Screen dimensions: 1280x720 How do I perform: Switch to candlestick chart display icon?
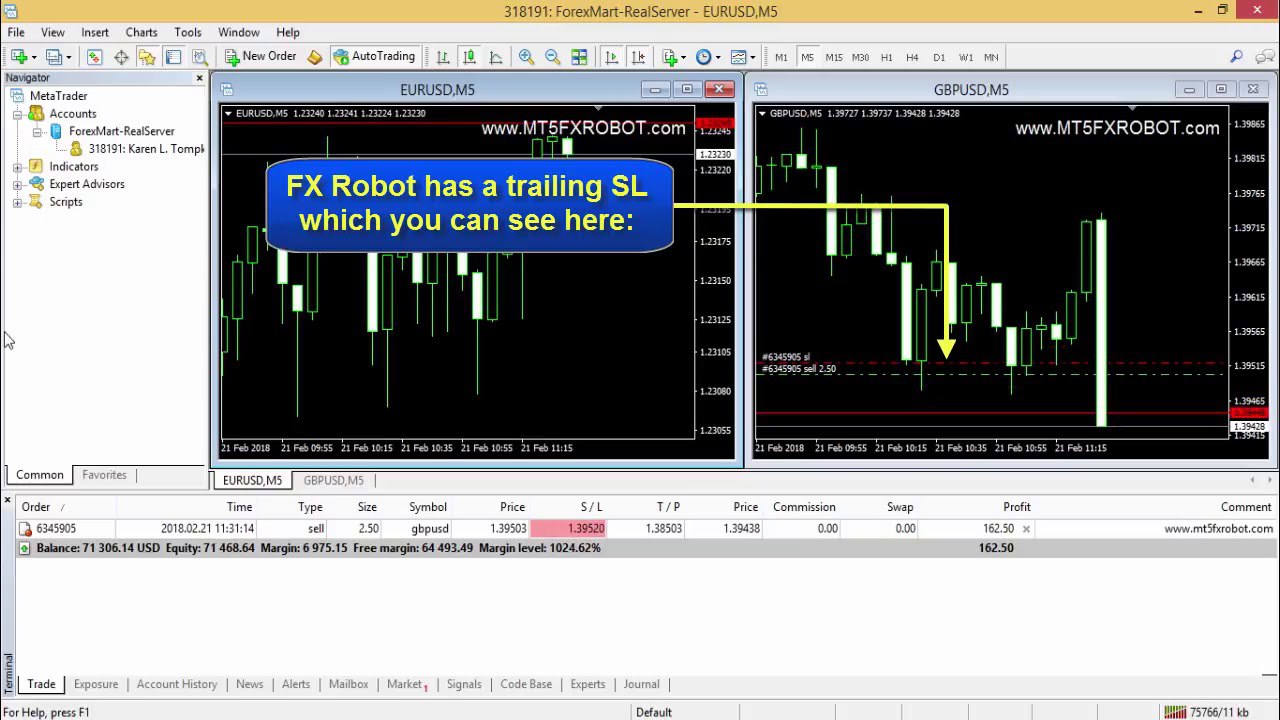click(x=469, y=57)
